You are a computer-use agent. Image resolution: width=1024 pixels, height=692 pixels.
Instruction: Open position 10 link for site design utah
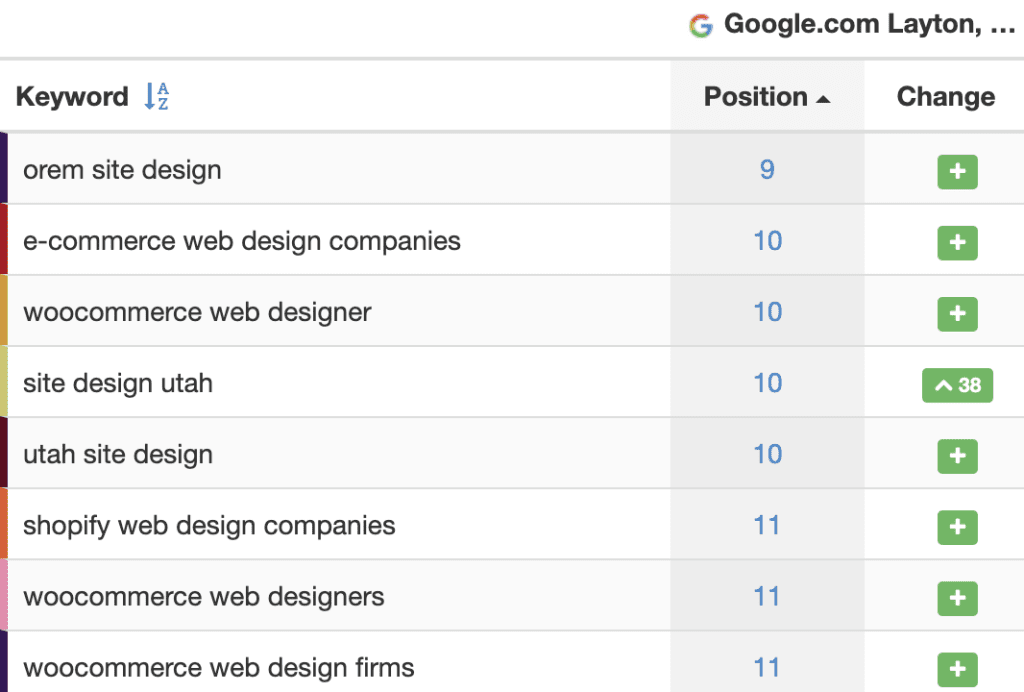click(767, 383)
